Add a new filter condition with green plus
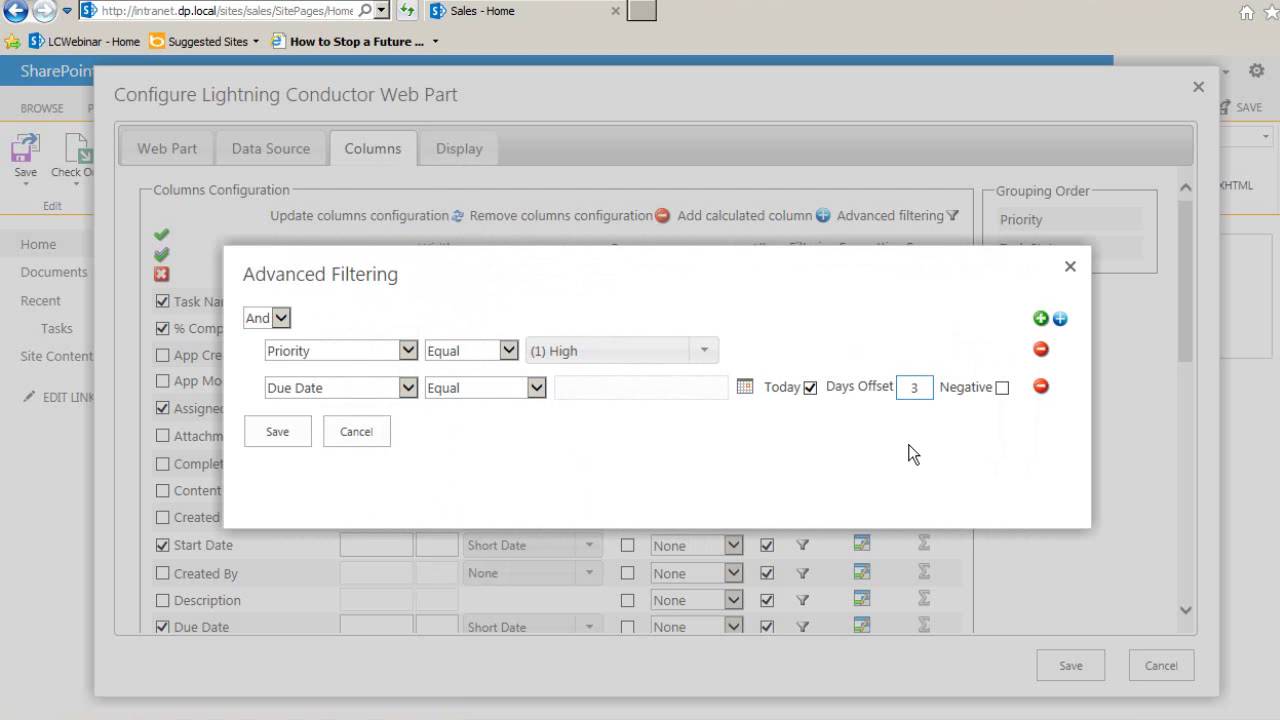This screenshot has width=1280, height=720. coord(1040,319)
